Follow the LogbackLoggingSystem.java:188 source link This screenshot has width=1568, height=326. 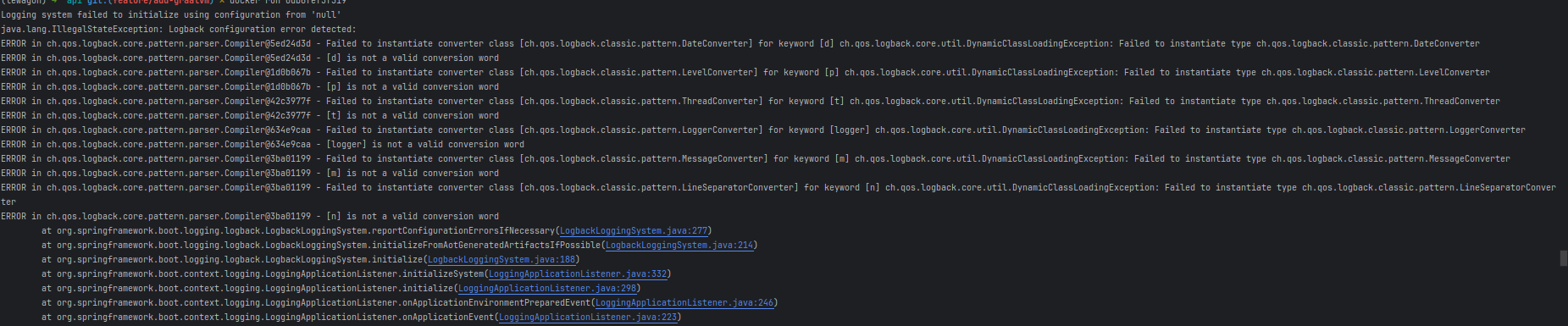click(x=501, y=259)
